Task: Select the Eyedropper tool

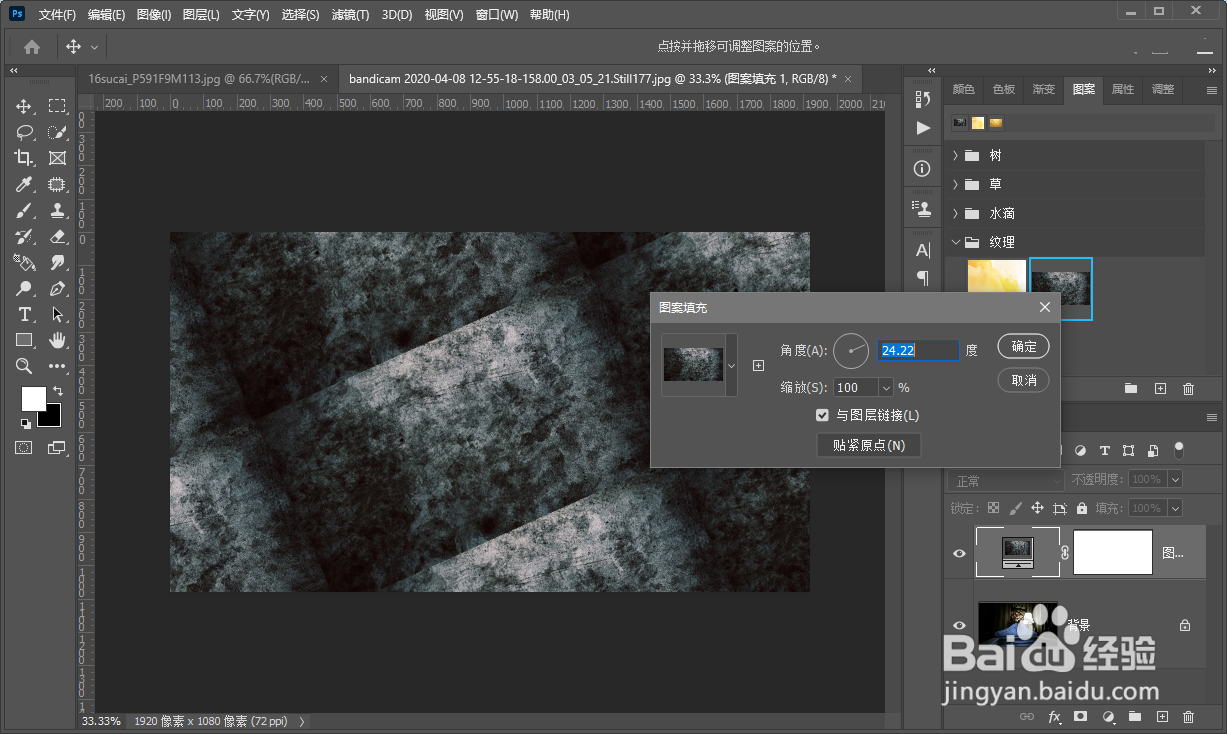Action: [24, 184]
